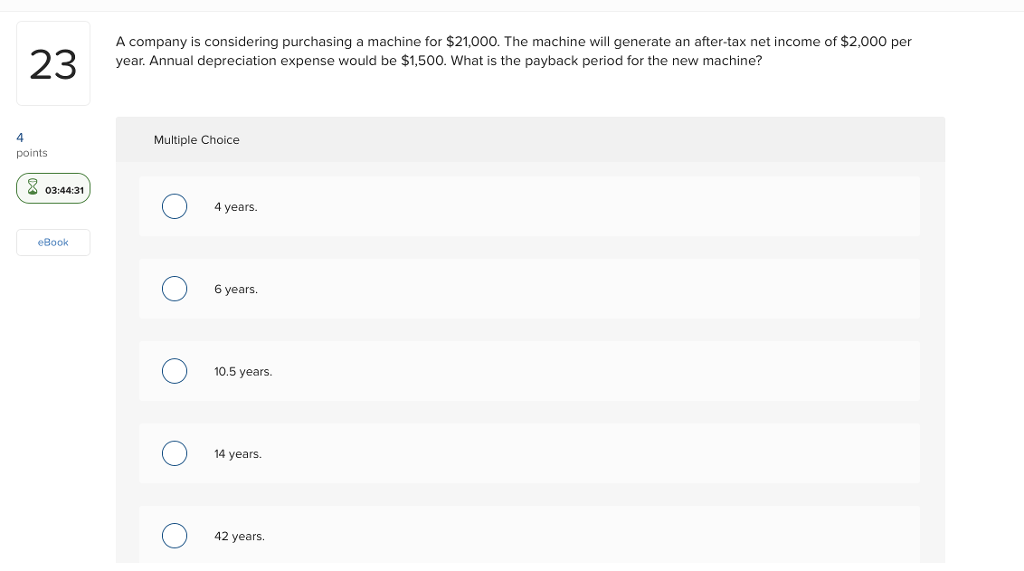Choose the '6 years.' radio option

174,289
